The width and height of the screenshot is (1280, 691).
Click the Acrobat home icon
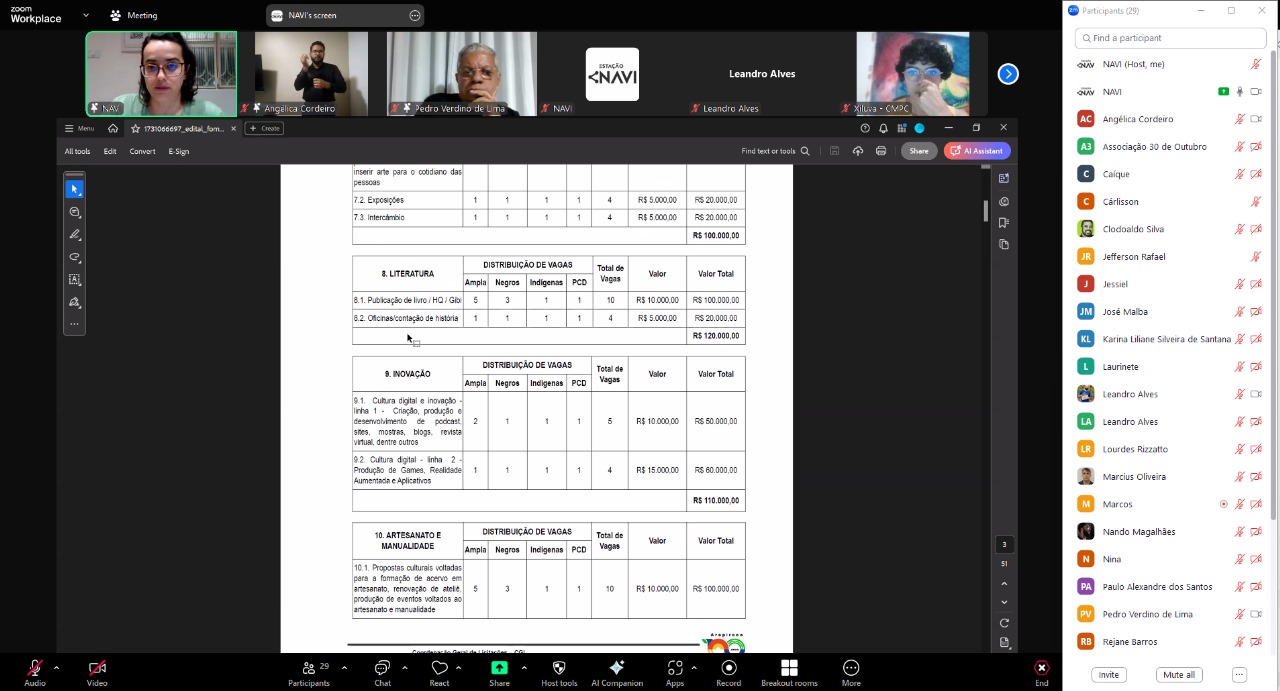tap(113, 128)
